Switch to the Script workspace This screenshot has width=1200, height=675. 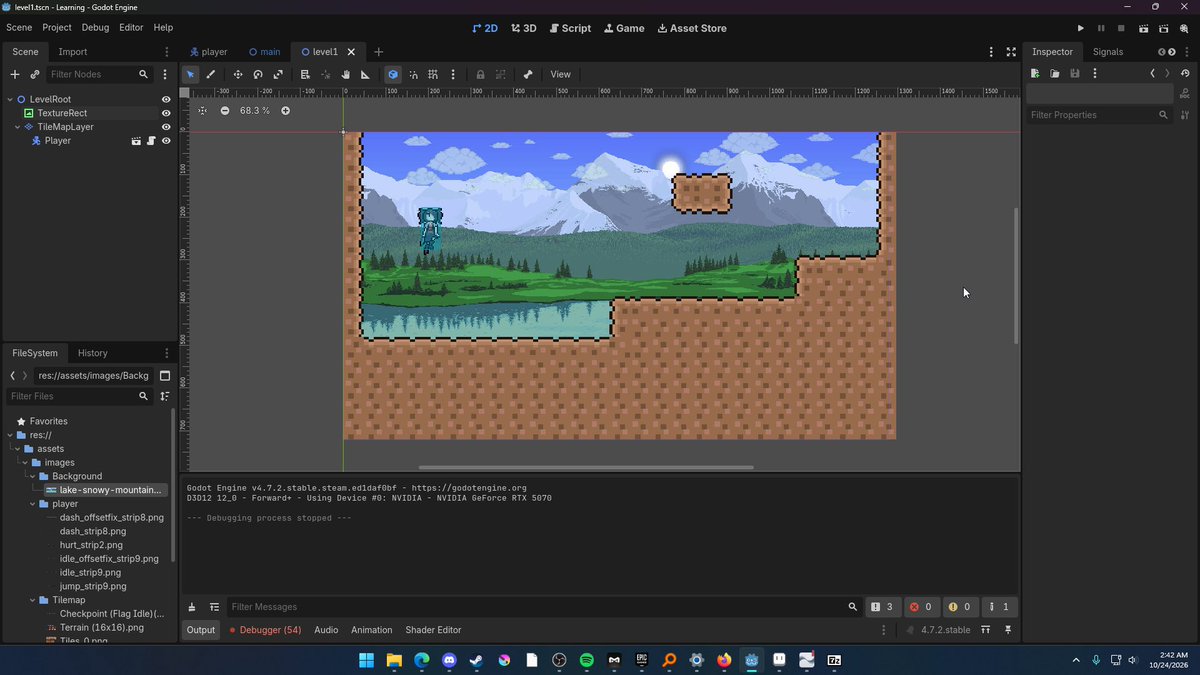pyautogui.click(x=568, y=28)
